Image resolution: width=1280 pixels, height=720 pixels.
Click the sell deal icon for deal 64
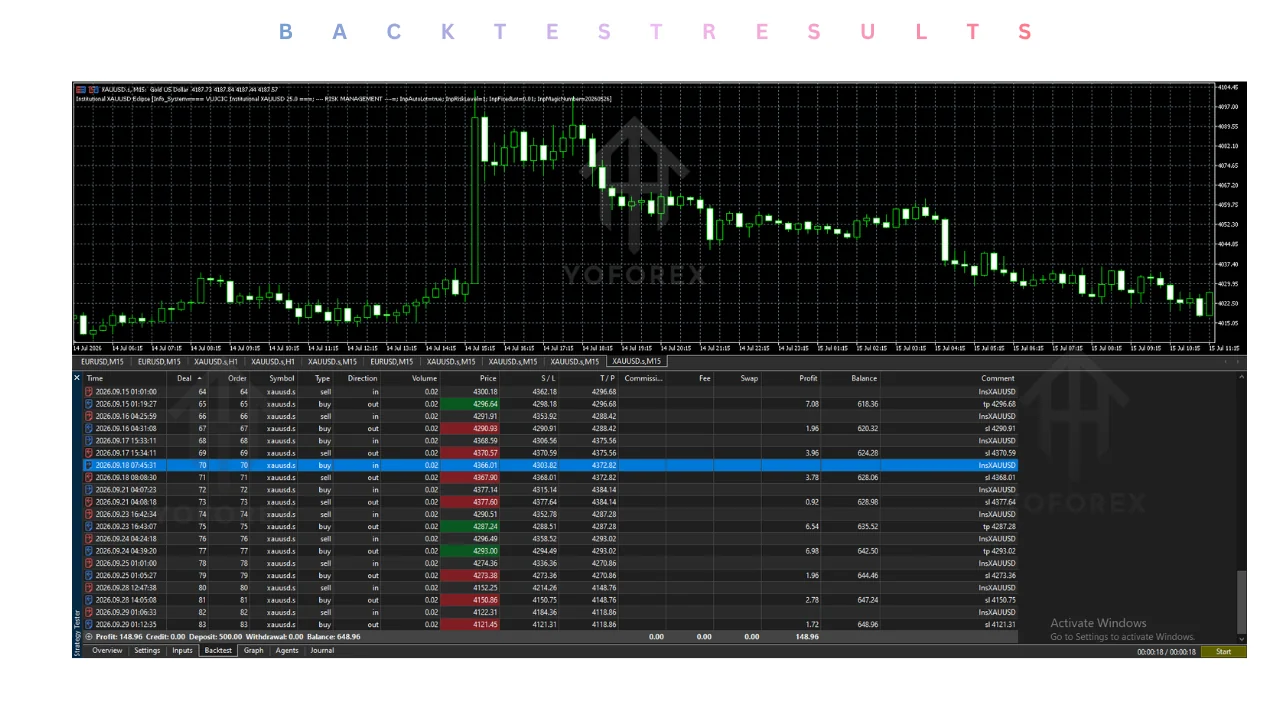pos(89,392)
